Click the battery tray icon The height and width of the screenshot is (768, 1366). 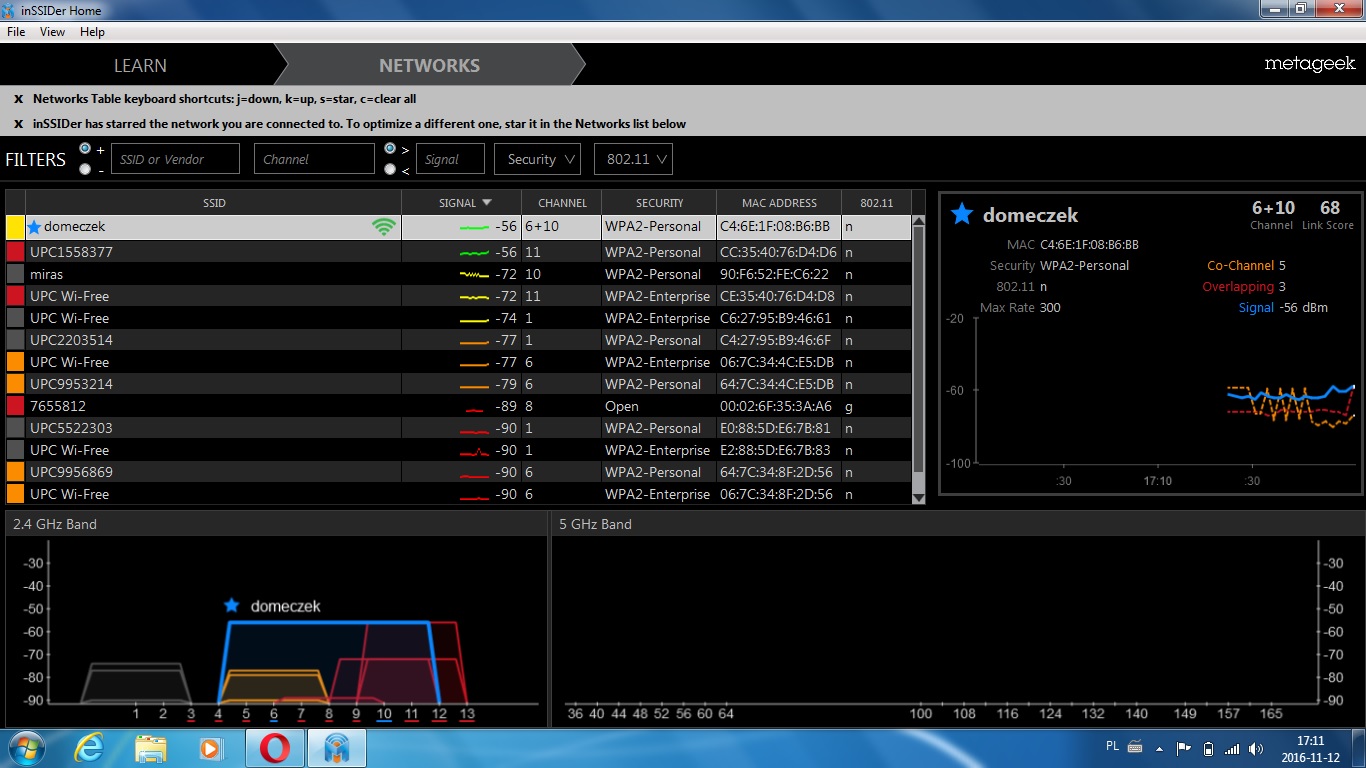(x=1208, y=748)
